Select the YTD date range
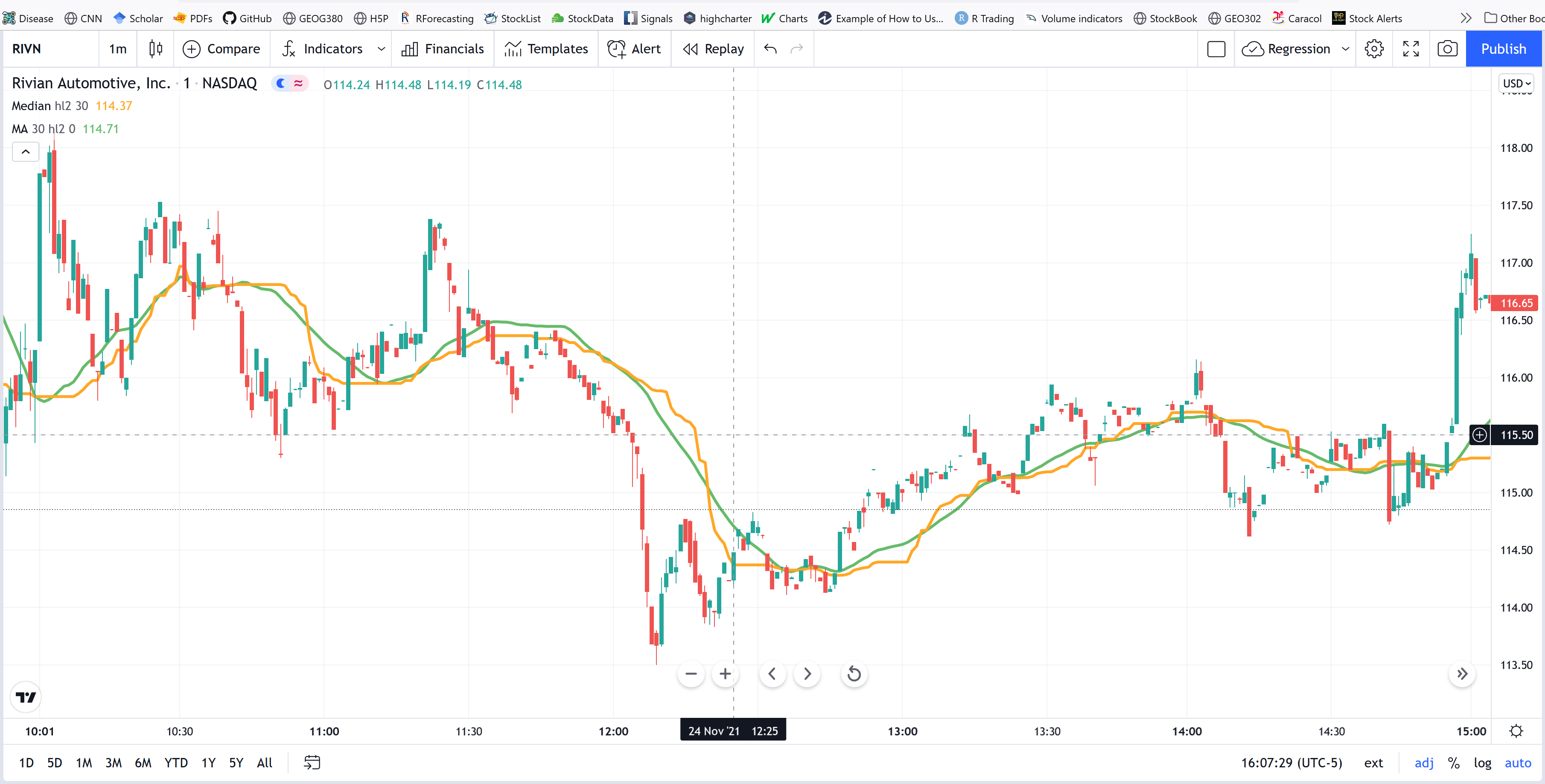 176,762
